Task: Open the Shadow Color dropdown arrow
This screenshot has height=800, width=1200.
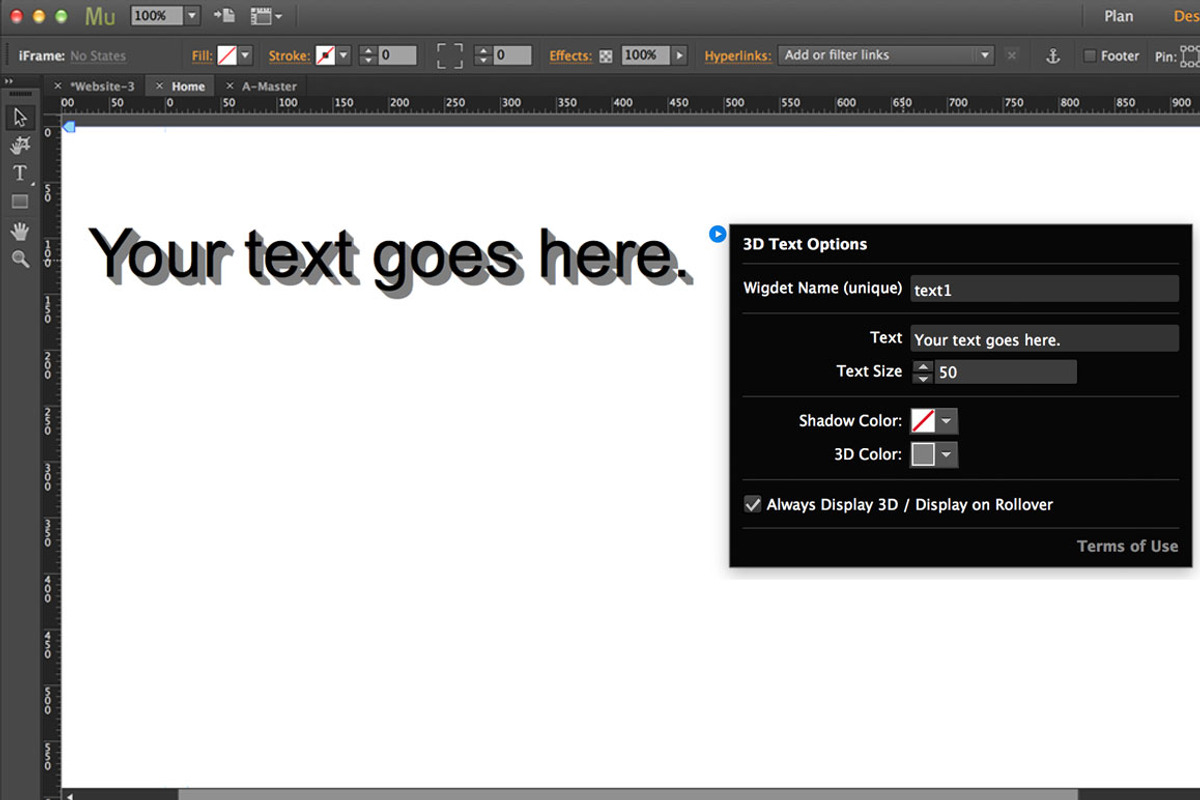Action: point(947,421)
